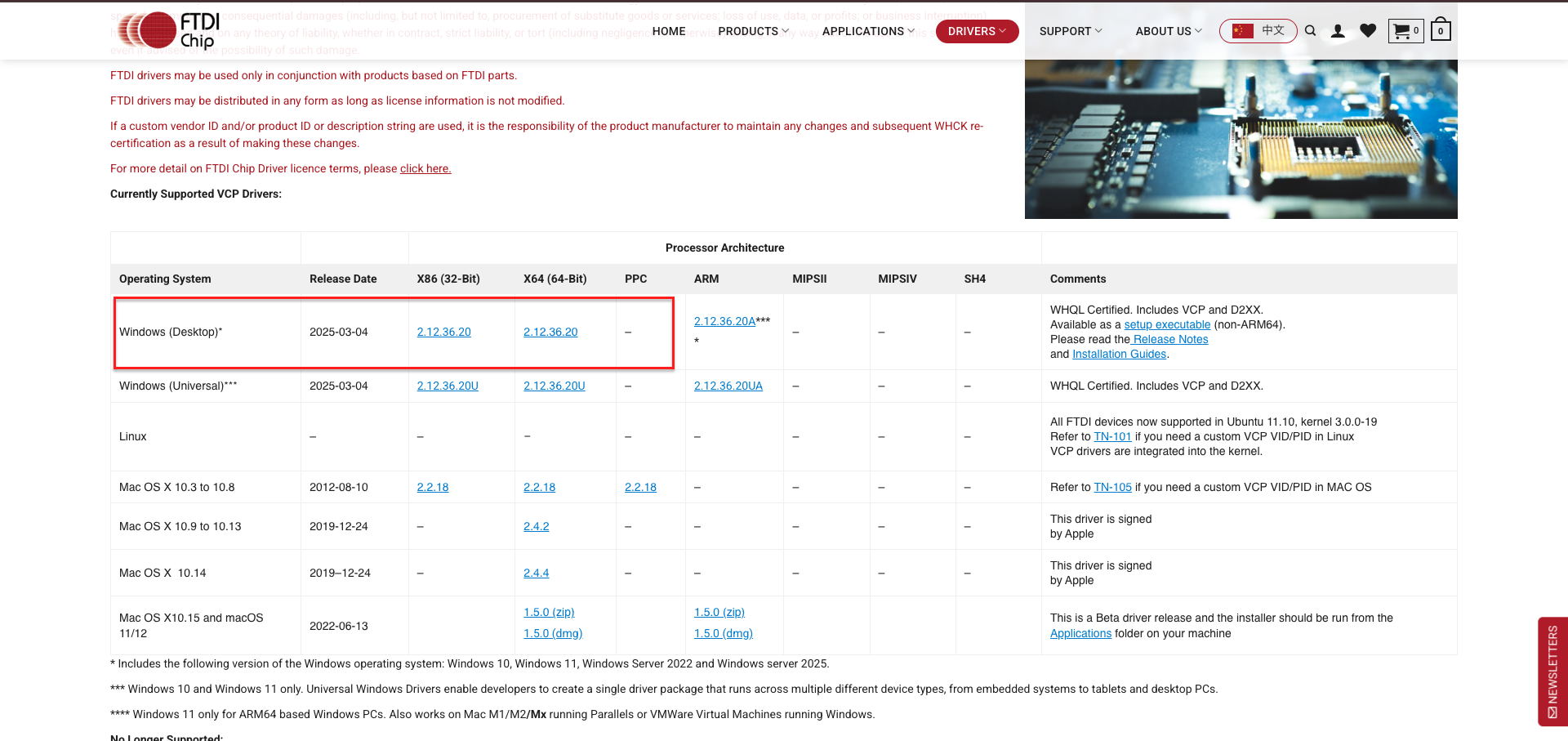This screenshot has width=1568, height=741.
Task: Open the user account icon
Action: point(1338,31)
